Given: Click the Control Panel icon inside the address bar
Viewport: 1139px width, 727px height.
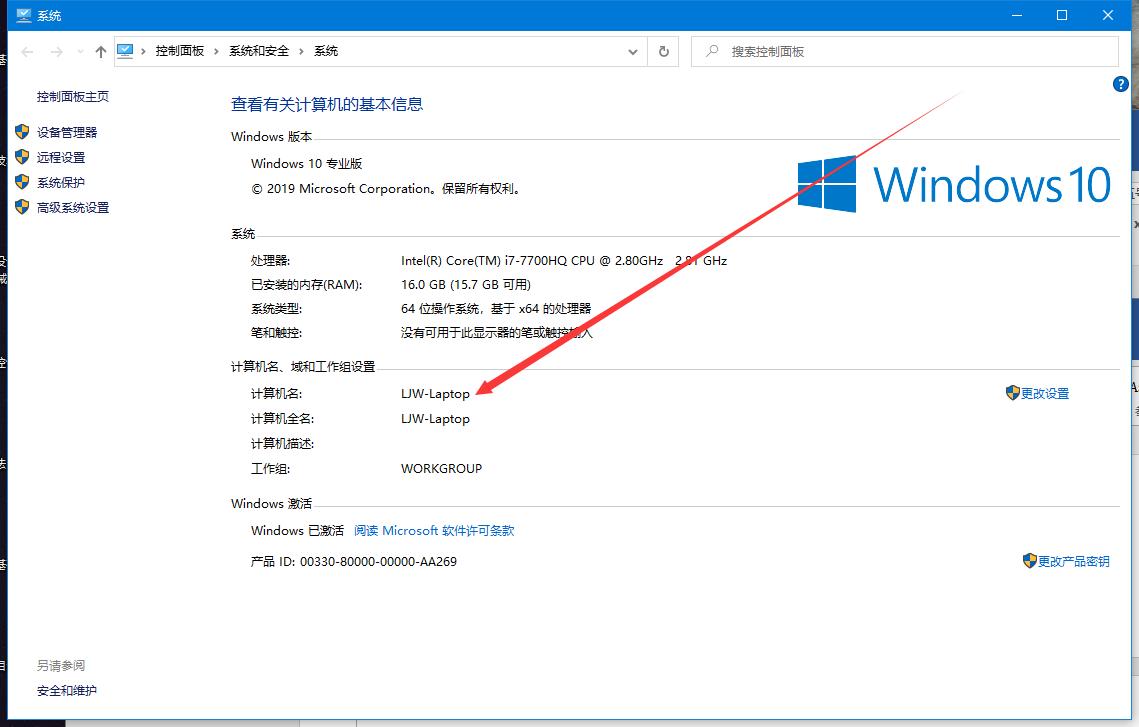Looking at the screenshot, I should point(123,50).
